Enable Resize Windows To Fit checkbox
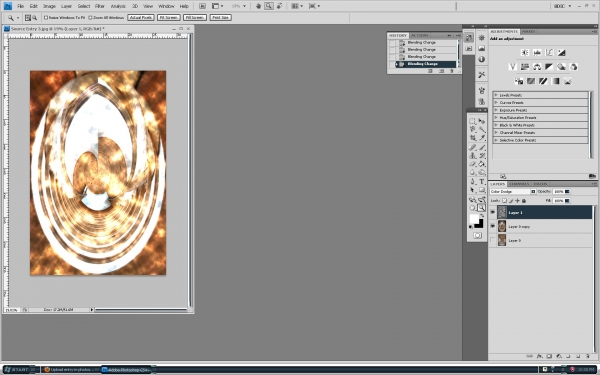600x375 pixels. point(46,18)
